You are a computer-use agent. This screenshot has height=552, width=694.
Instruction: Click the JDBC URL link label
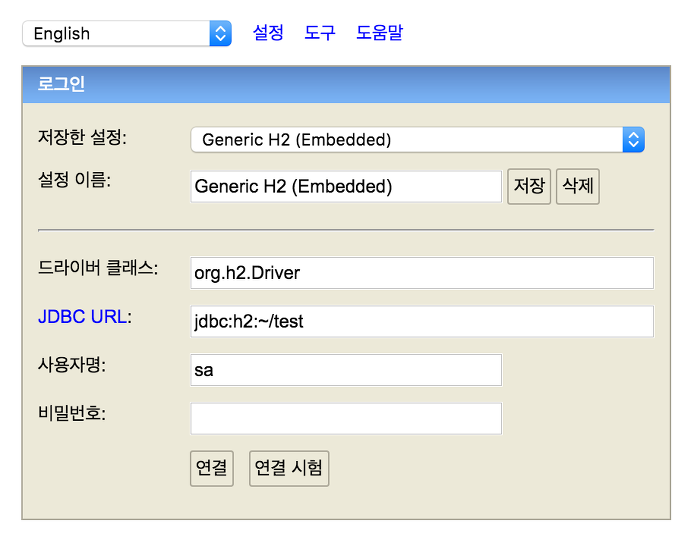click(x=82, y=317)
